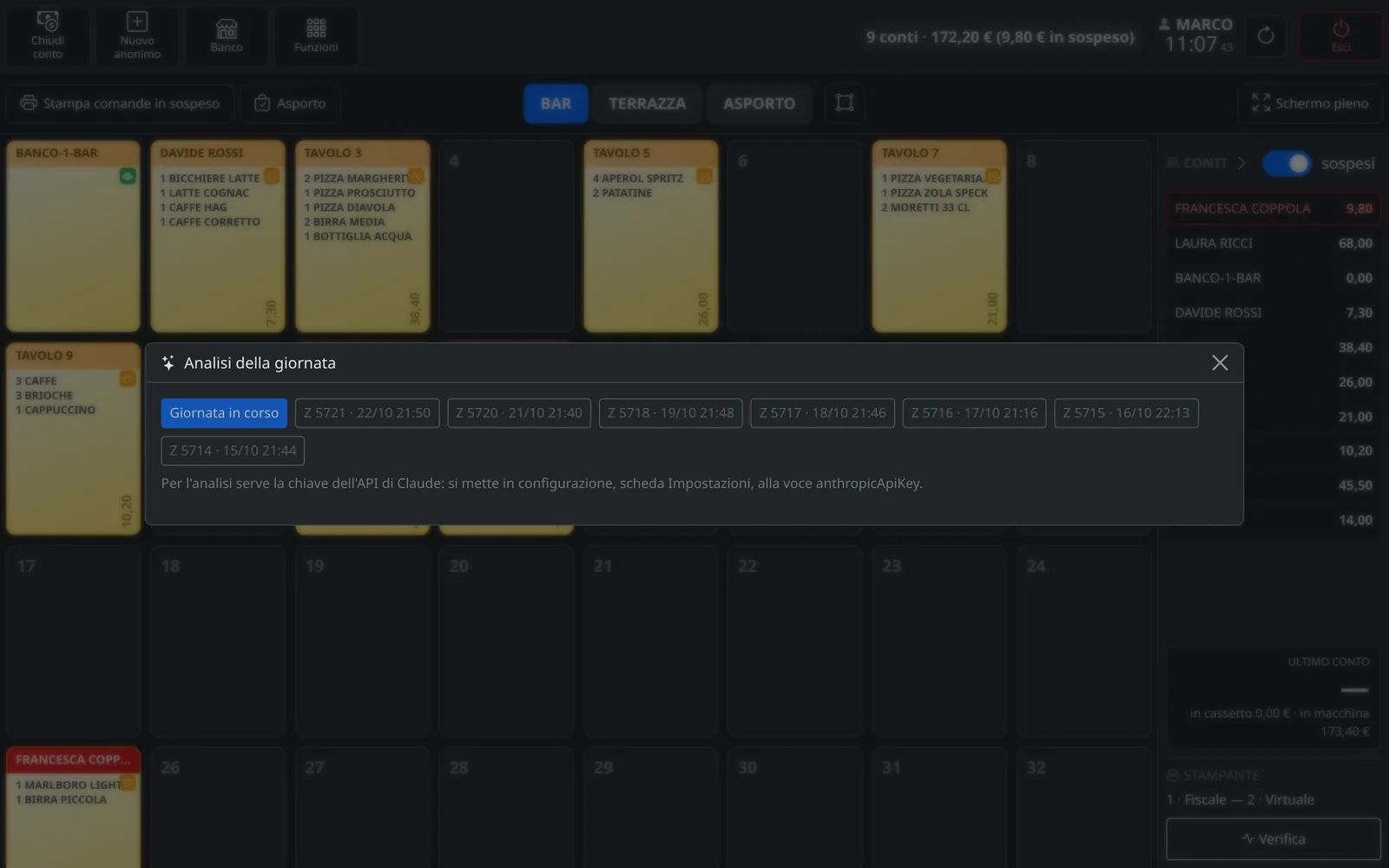1389x868 pixels.
Task: Click the ULTIMO CONTO summary box
Action: pyautogui.click(x=1273, y=697)
